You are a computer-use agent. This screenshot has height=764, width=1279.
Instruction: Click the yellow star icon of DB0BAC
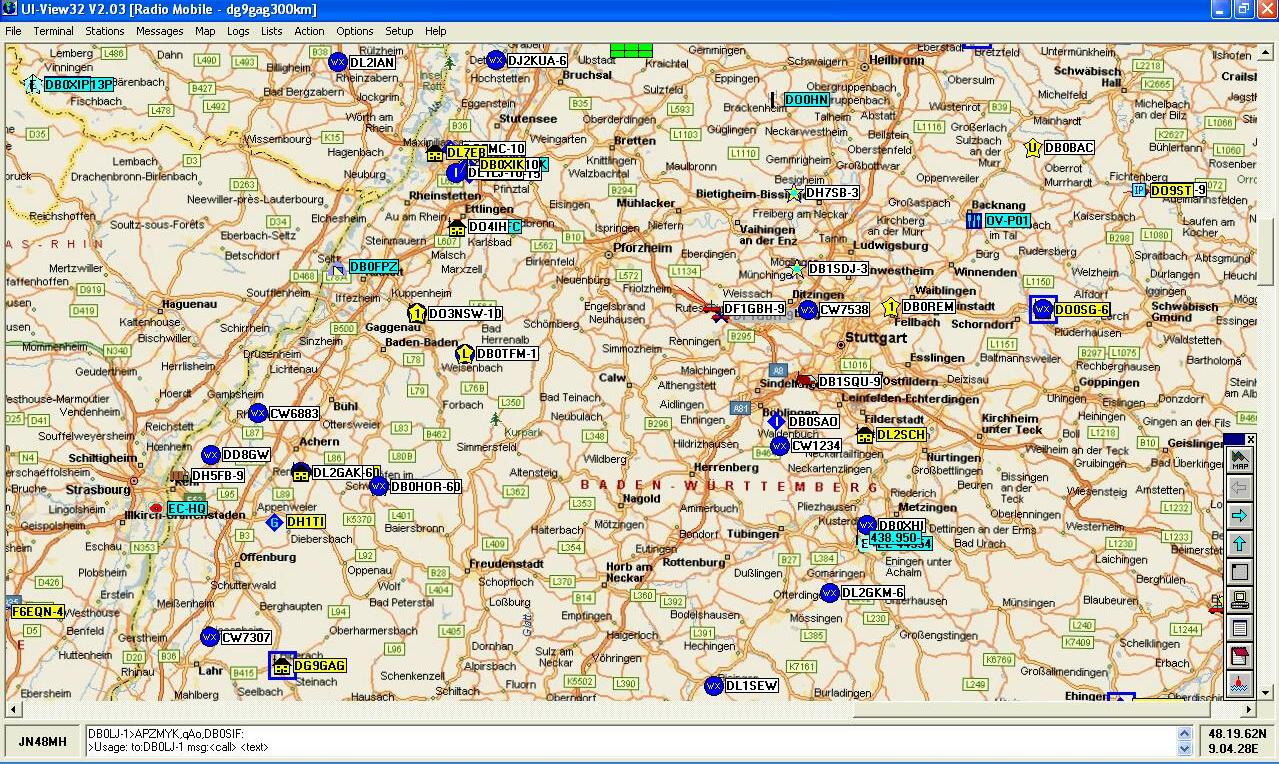pyautogui.click(x=1033, y=148)
